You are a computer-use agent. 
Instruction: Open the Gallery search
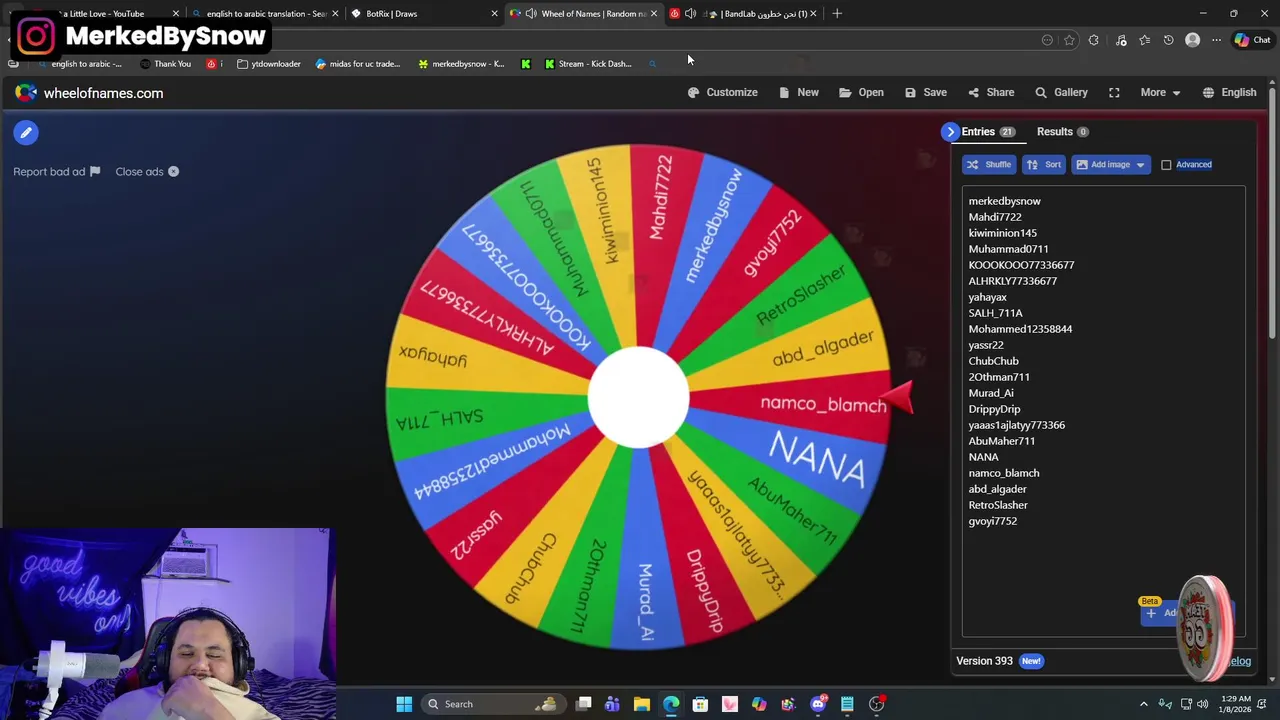[1061, 92]
